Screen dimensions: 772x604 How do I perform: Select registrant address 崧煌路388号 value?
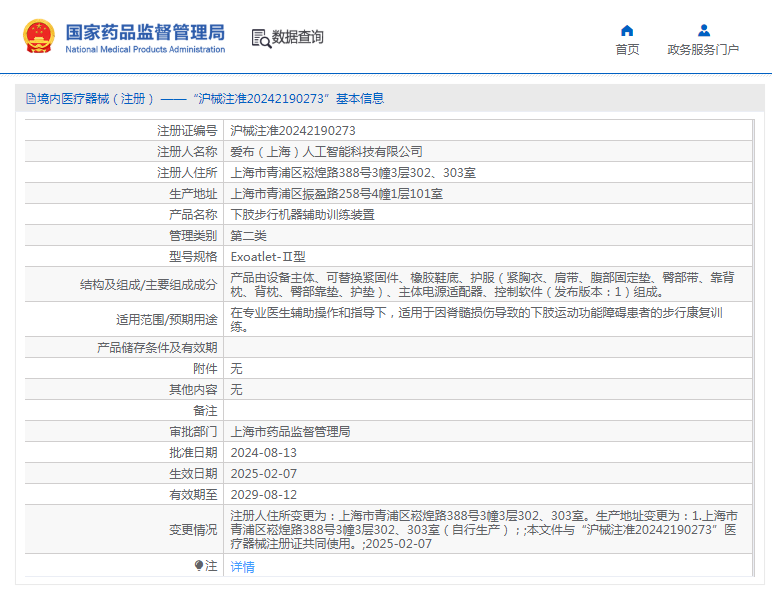353,173
